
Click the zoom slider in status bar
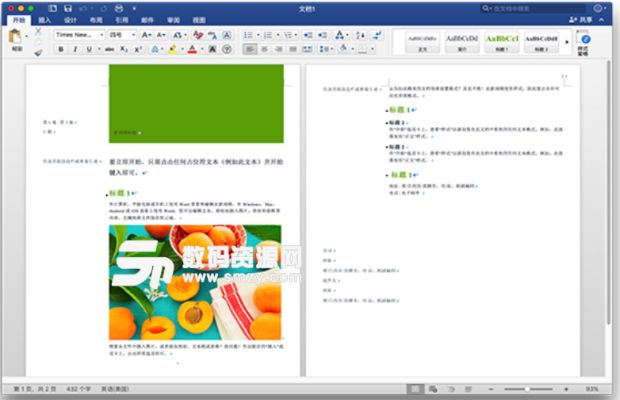click(x=542, y=388)
